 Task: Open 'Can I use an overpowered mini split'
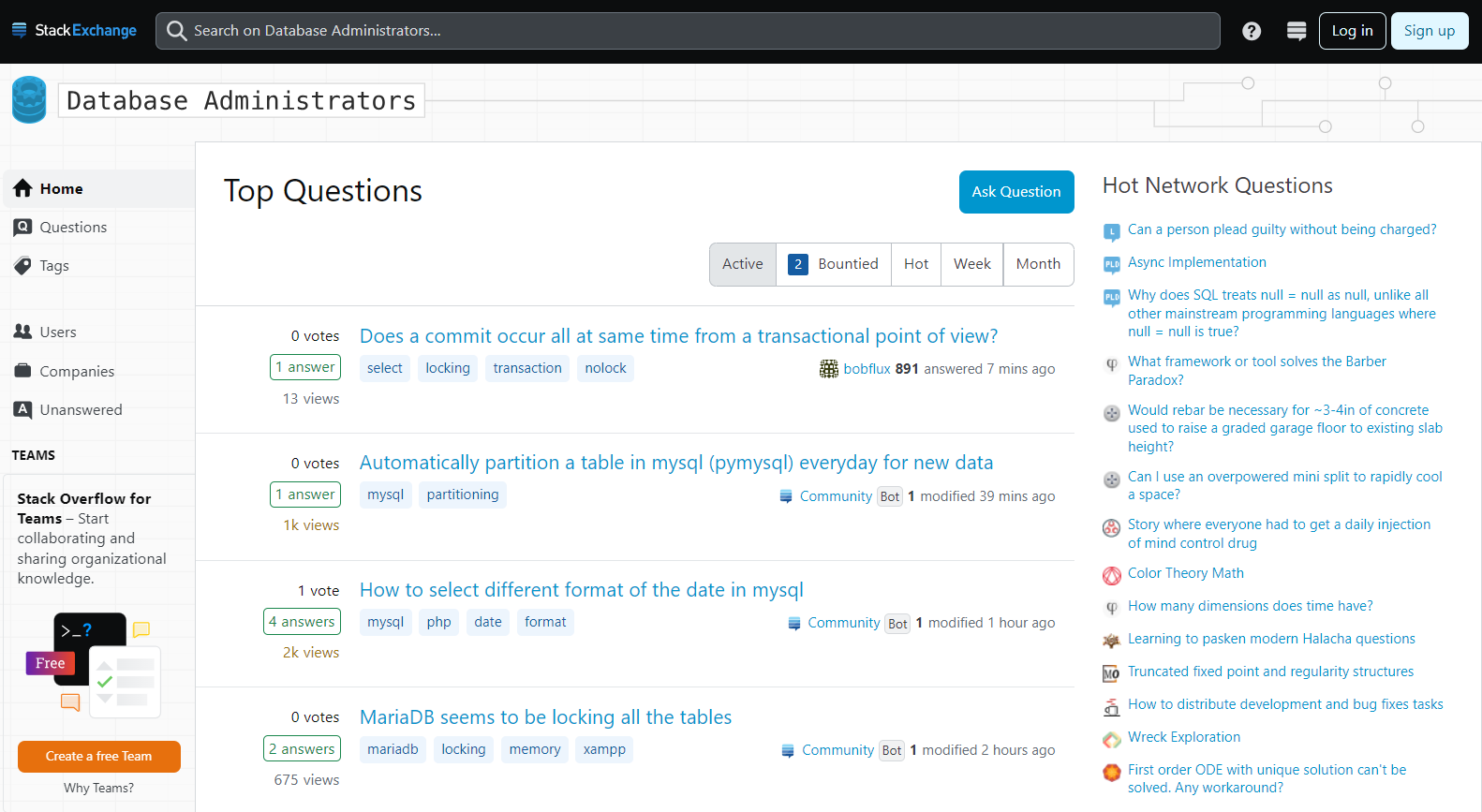pyautogui.click(x=1285, y=485)
